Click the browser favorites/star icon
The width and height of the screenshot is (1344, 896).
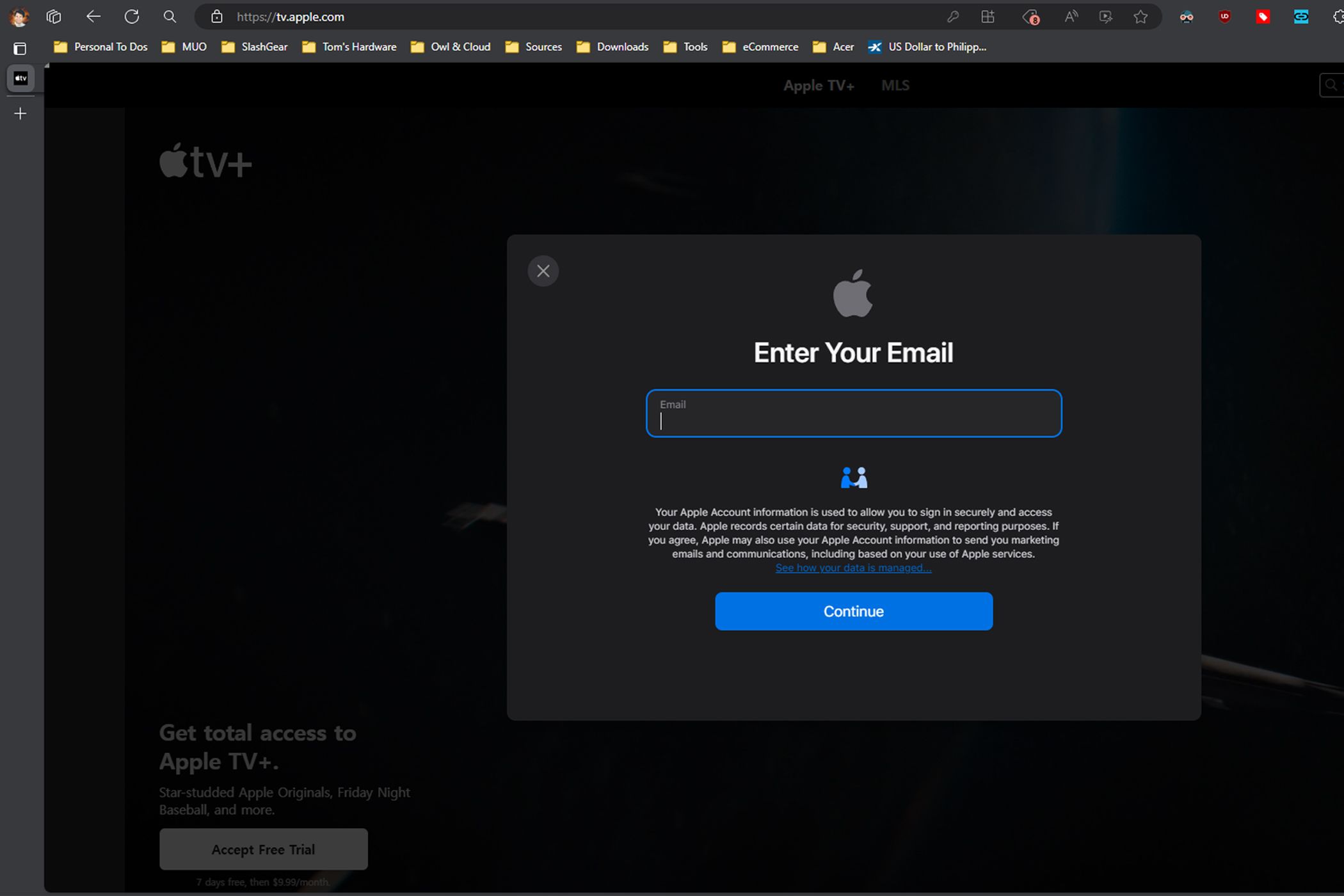(x=1141, y=17)
